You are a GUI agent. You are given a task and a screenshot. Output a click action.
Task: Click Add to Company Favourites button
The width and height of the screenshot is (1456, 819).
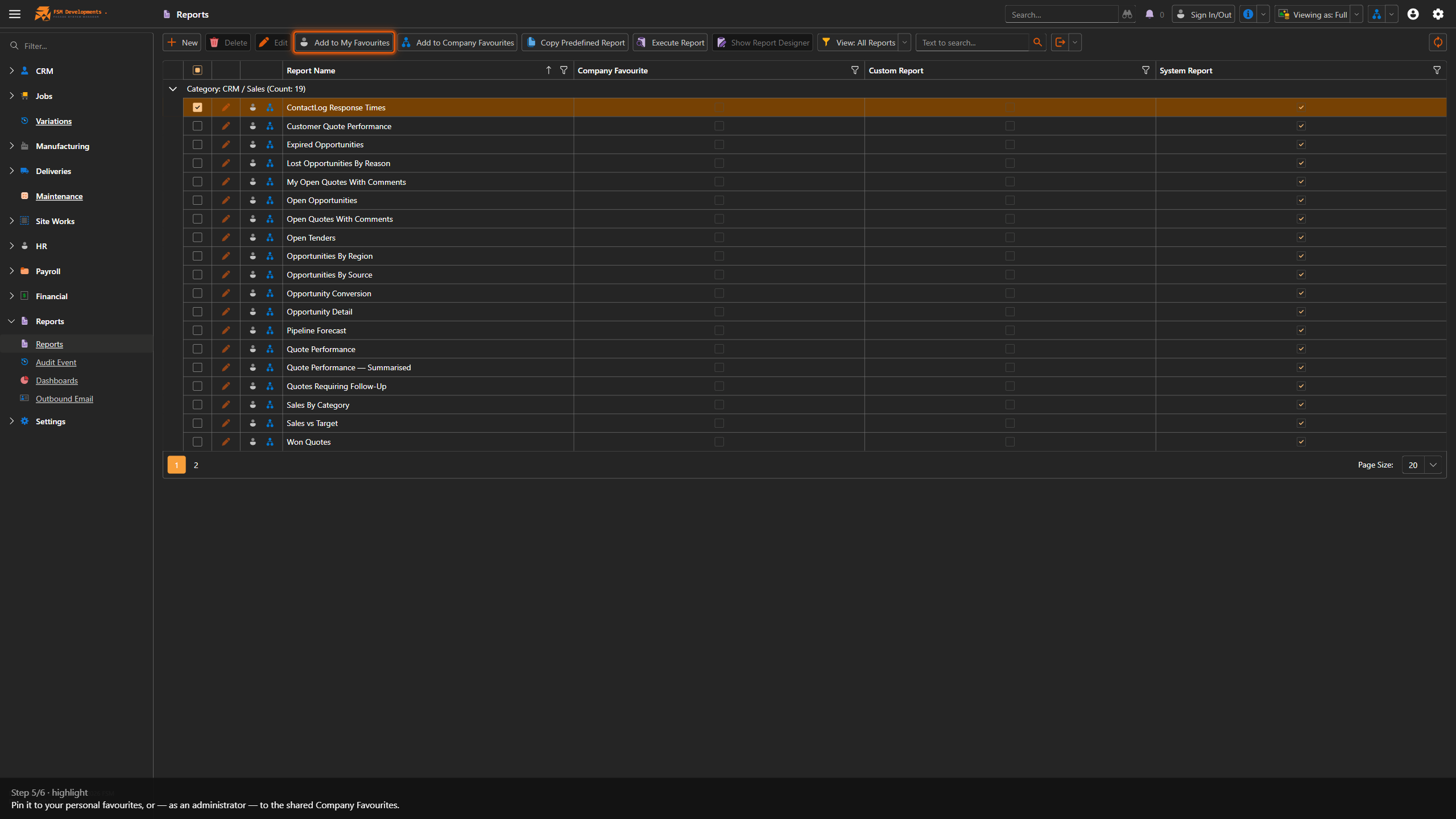pyautogui.click(x=457, y=42)
